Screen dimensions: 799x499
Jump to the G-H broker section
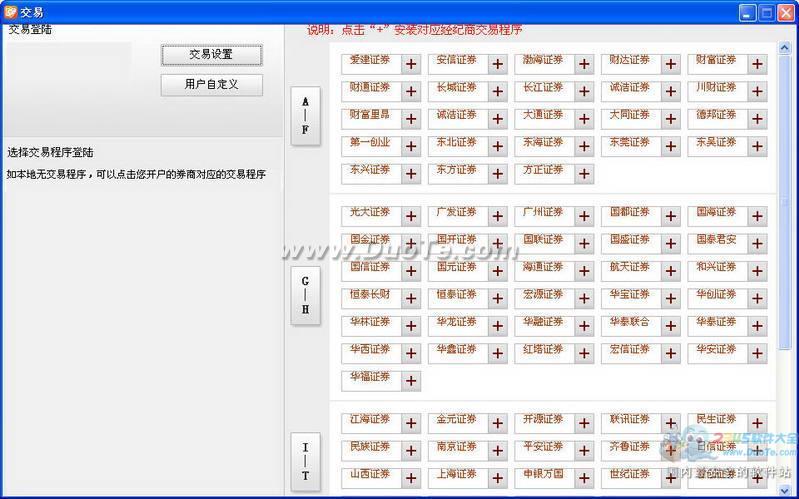[305, 295]
